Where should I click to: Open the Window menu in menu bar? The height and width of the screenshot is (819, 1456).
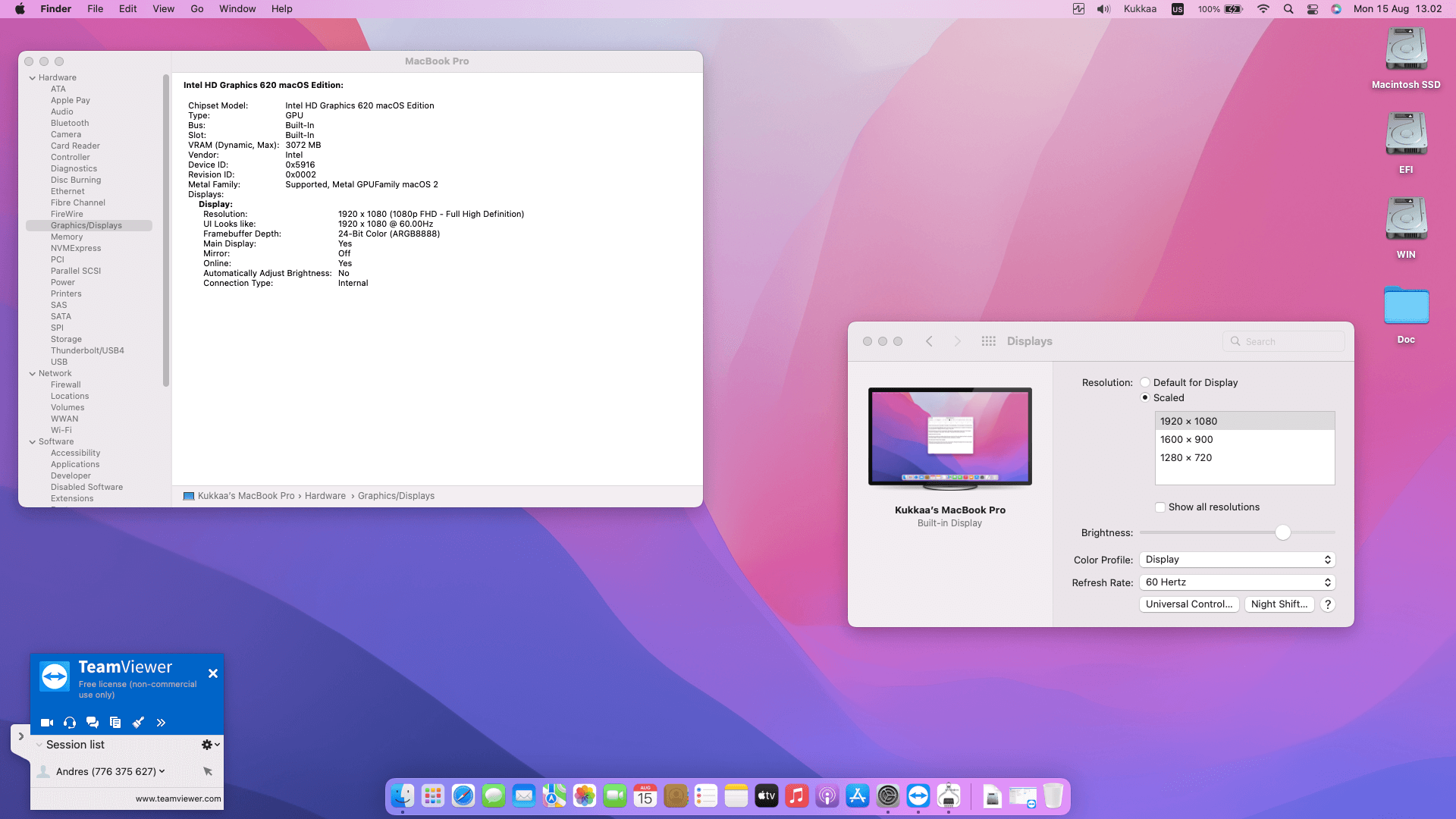coord(237,9)
